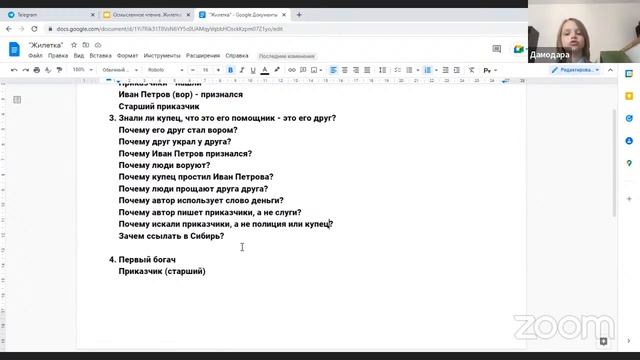Increase the indent
Image resolution: width=640 pixels, height=360 pixels.
pyautogui.click(x=457, y=70)
